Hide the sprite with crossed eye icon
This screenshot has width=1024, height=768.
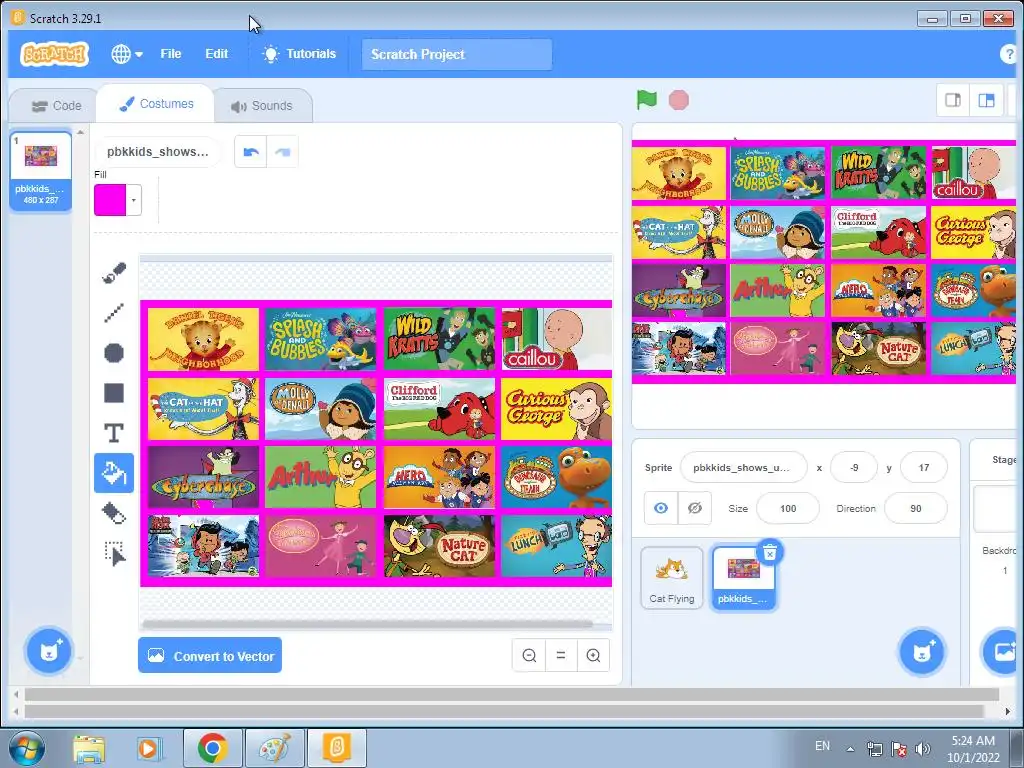[694, 508]
